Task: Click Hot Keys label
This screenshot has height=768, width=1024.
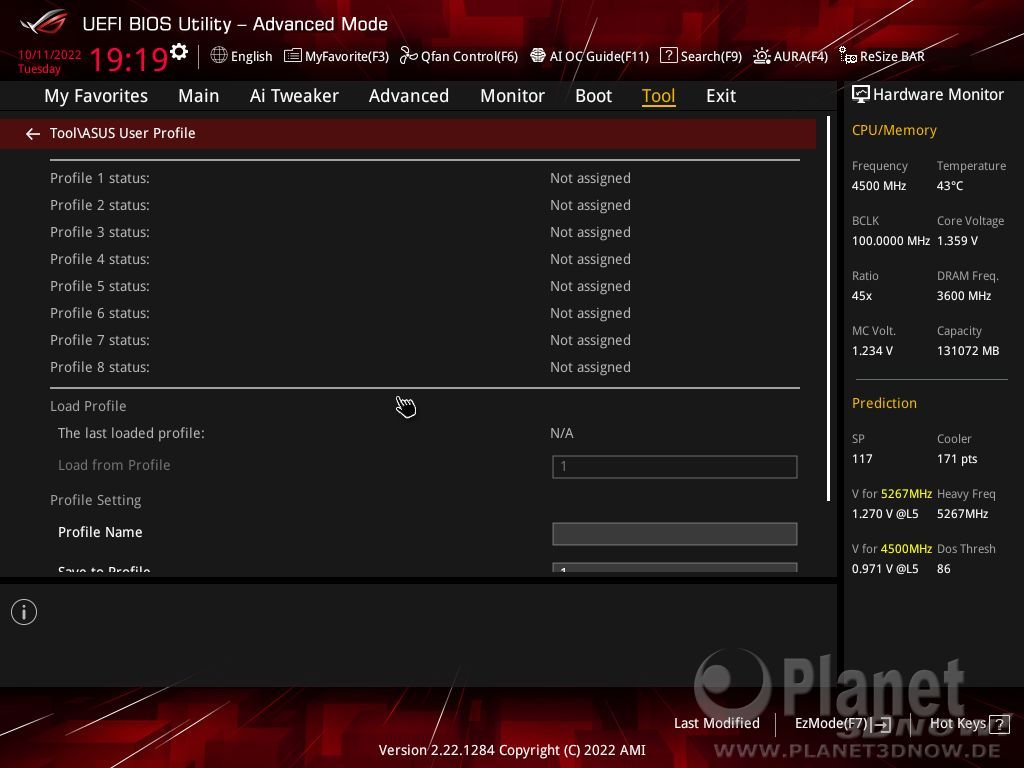Action: [x=958, y=724]
